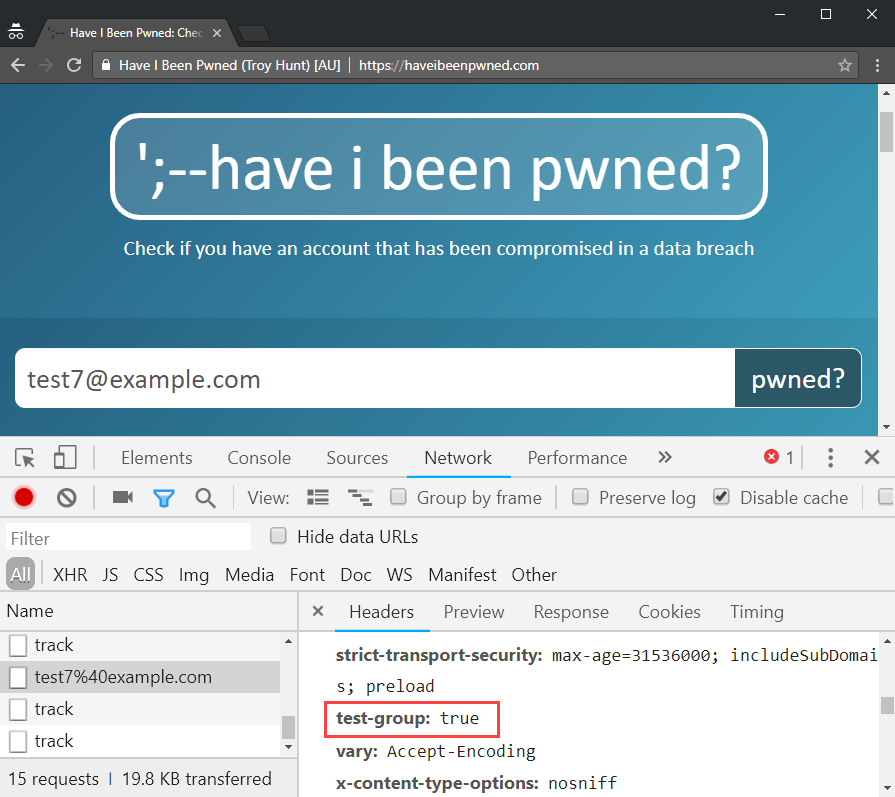Image resolution: width=895 pixels, height=797 pixels.
Task: Click the browser forward arrow
Action: [46, 65]
